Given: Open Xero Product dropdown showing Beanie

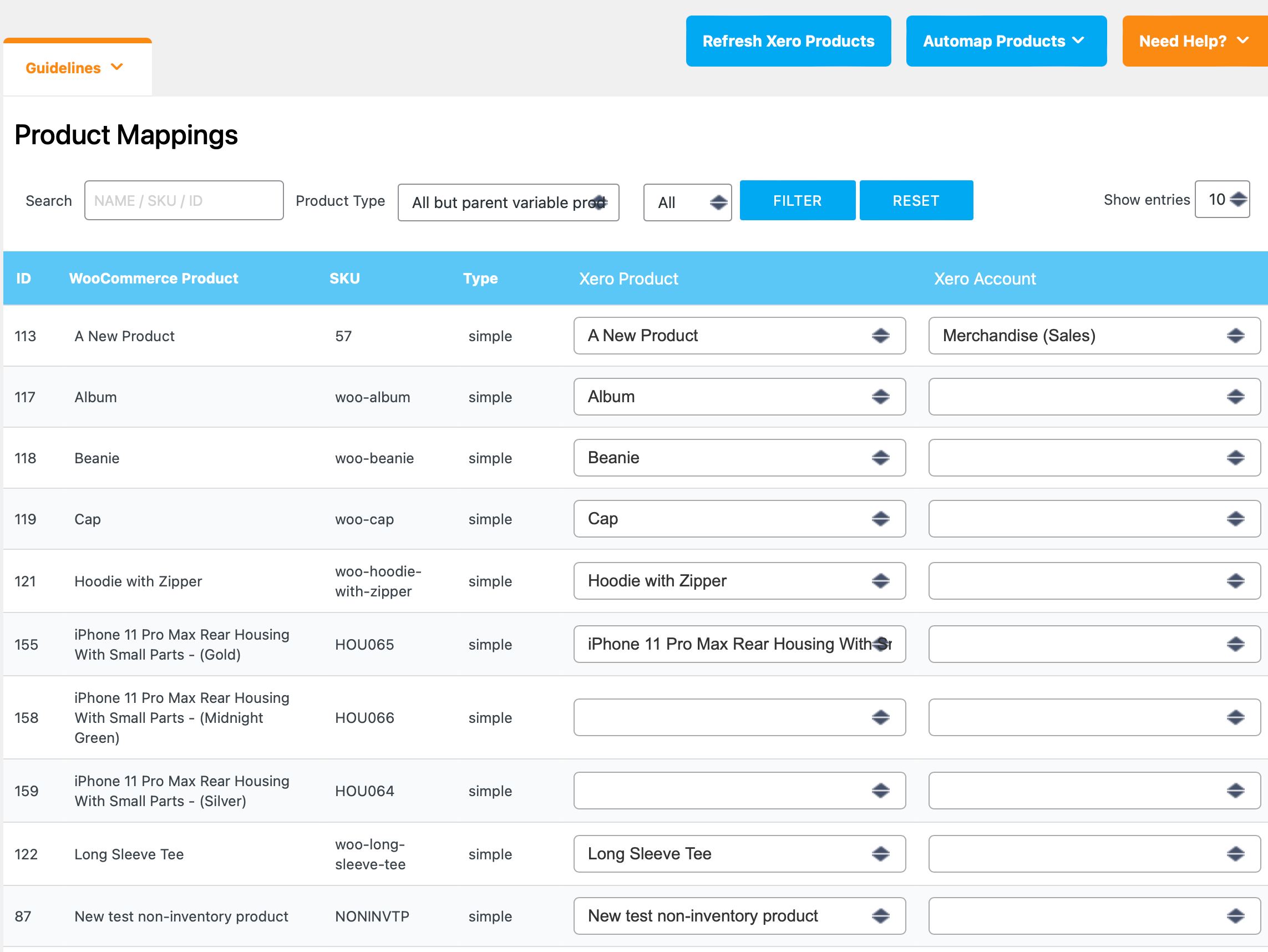Looking at the screenshot, I should pos(739,458).
